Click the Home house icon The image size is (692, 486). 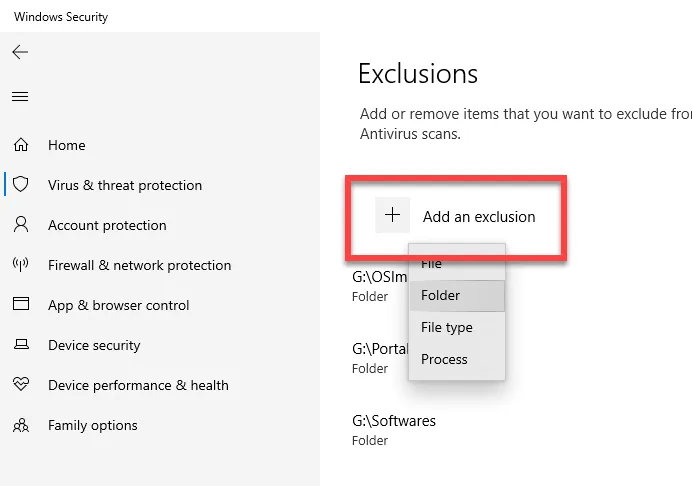(21, 145)
